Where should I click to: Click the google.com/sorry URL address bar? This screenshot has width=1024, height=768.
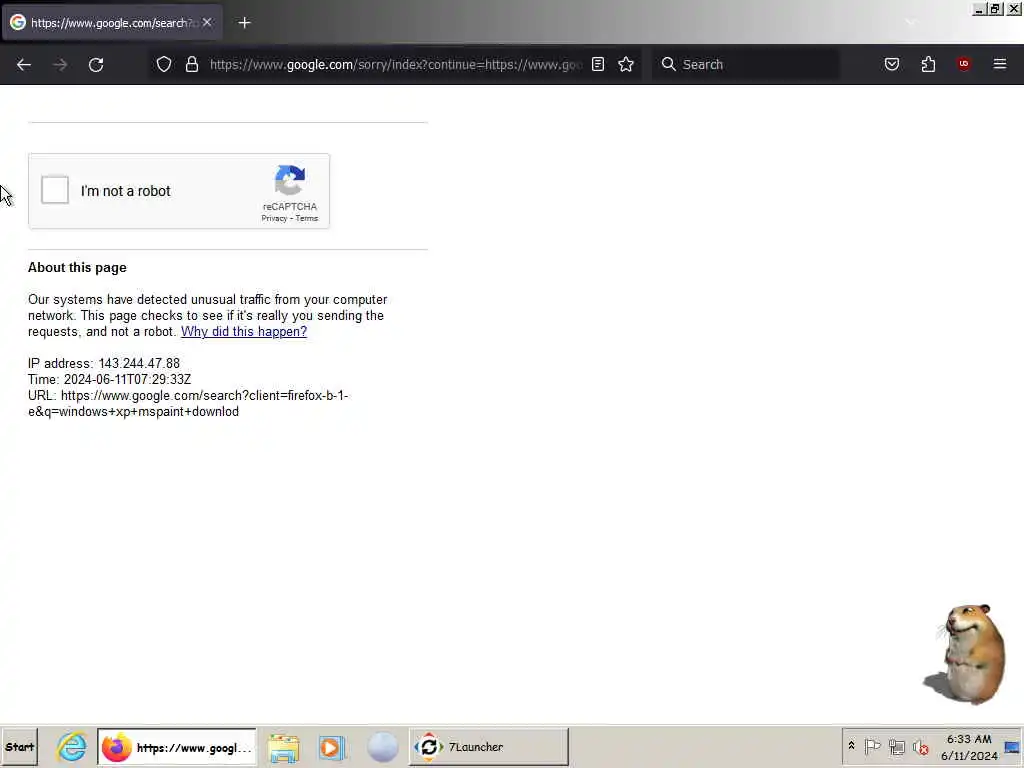click(x=395, y=64)
